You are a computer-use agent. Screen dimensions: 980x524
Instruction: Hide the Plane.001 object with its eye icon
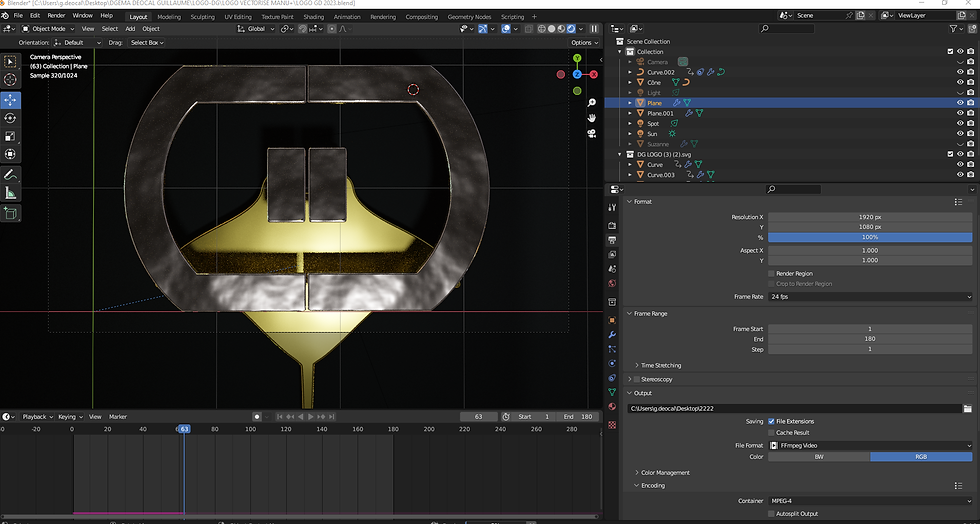coord(960,113)
